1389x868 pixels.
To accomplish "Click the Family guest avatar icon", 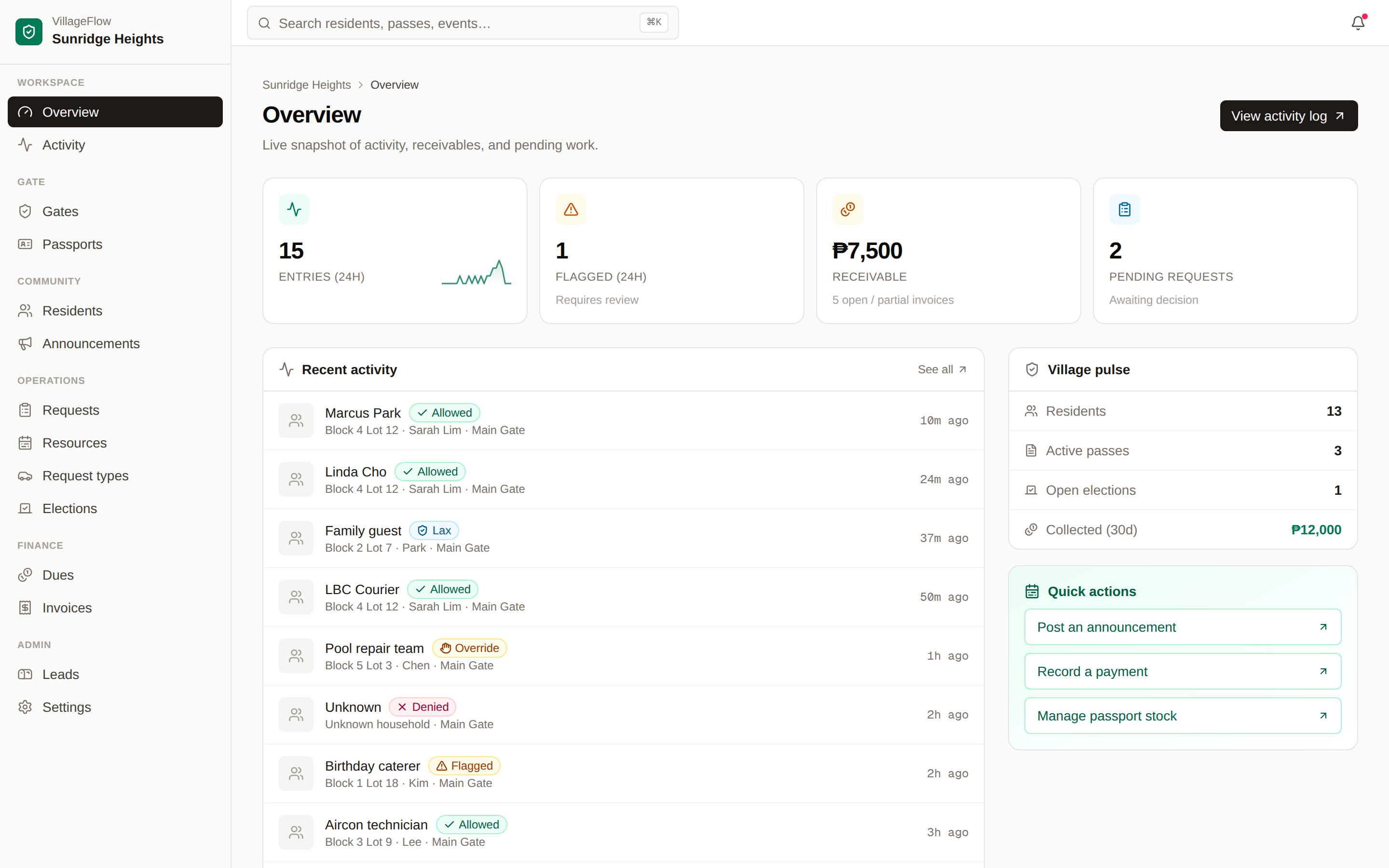I will pos(296,539).
